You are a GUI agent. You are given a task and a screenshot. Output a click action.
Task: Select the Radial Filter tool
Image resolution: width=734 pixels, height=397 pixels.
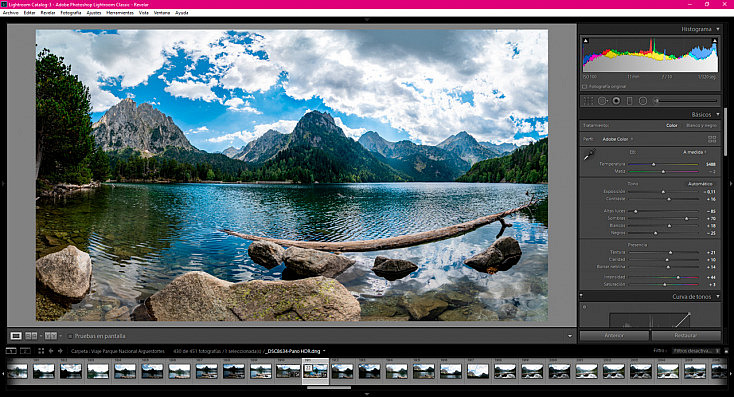coord(643,101)
